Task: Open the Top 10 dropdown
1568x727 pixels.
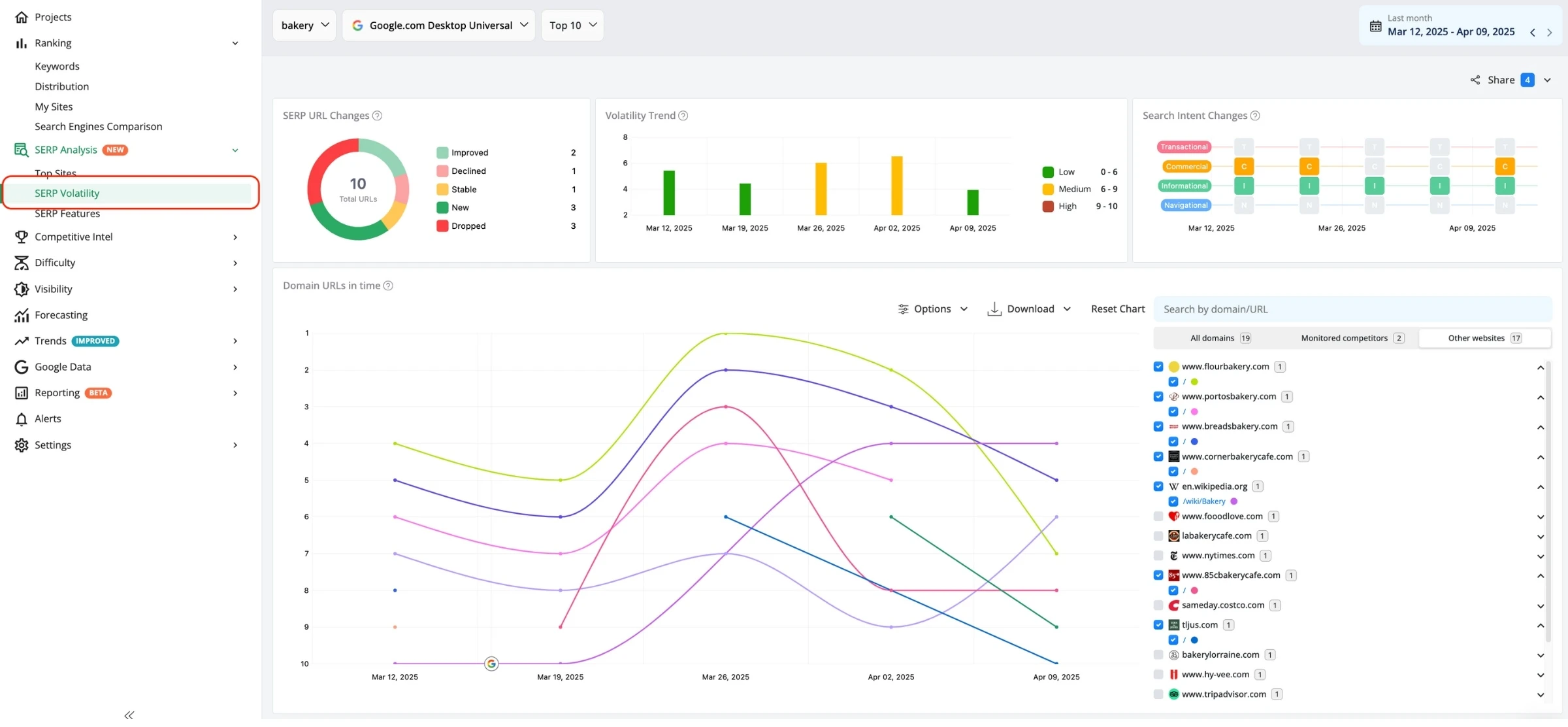Action: pos(572,25)
